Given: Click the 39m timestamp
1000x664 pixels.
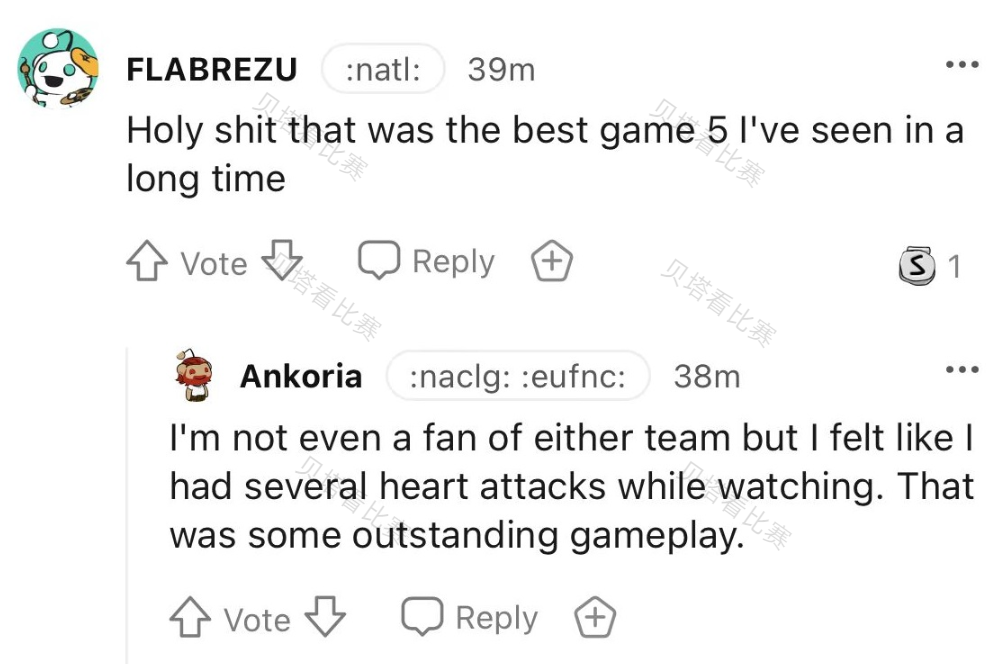Looking at the screenshot, I should tap(501, 70).
